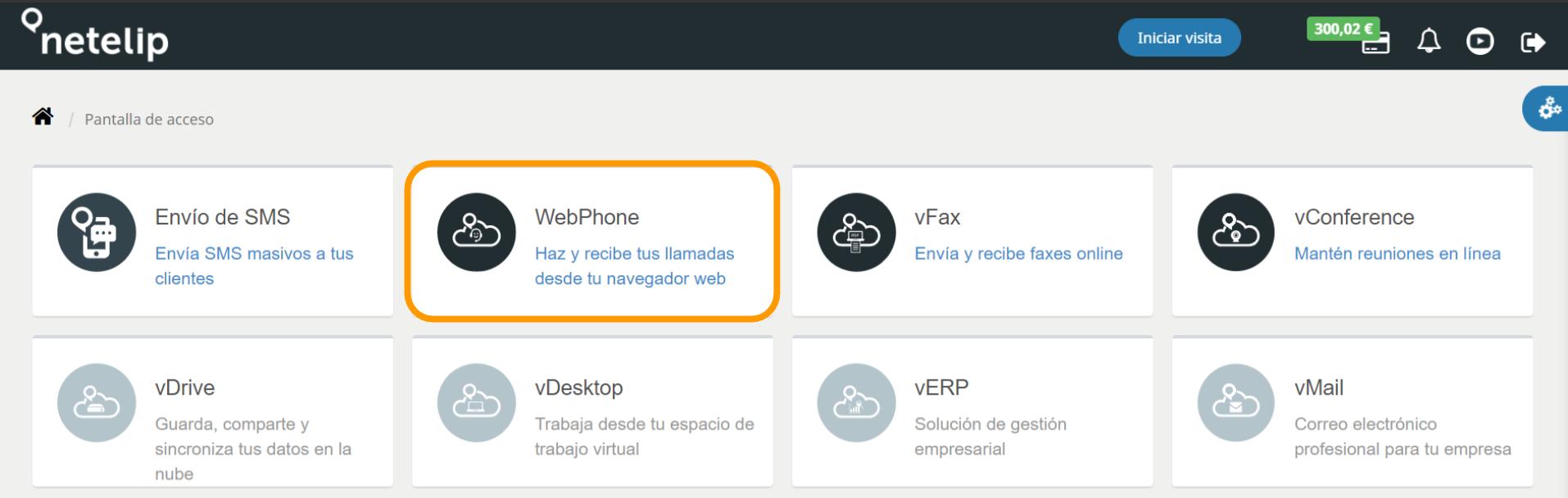Go to the home breadcrumb icon
Image resolution: width=1568 pixels, height=498 pixels.
(x=43, y=117)
